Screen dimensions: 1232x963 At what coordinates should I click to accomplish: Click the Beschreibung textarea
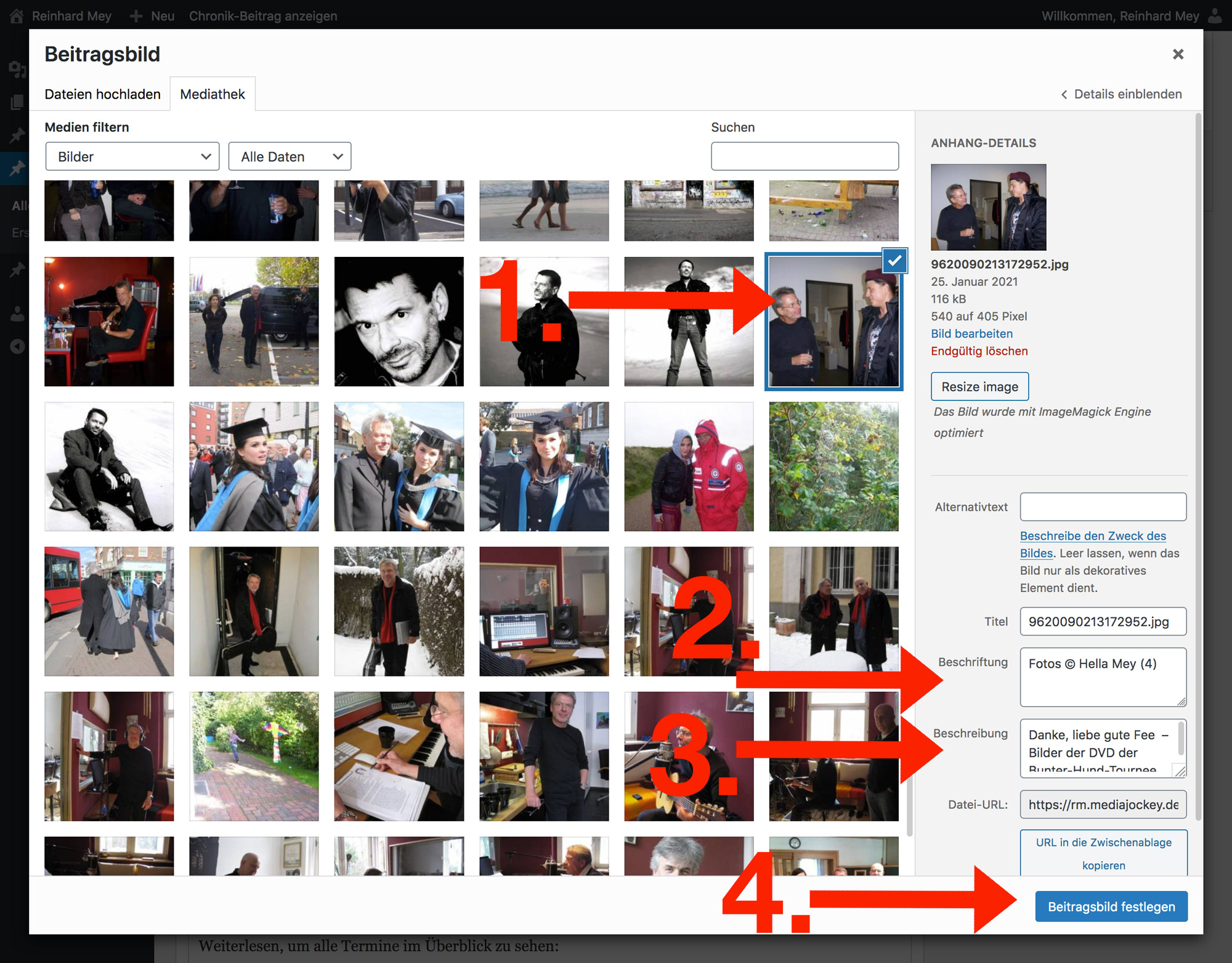point(1103,748)
